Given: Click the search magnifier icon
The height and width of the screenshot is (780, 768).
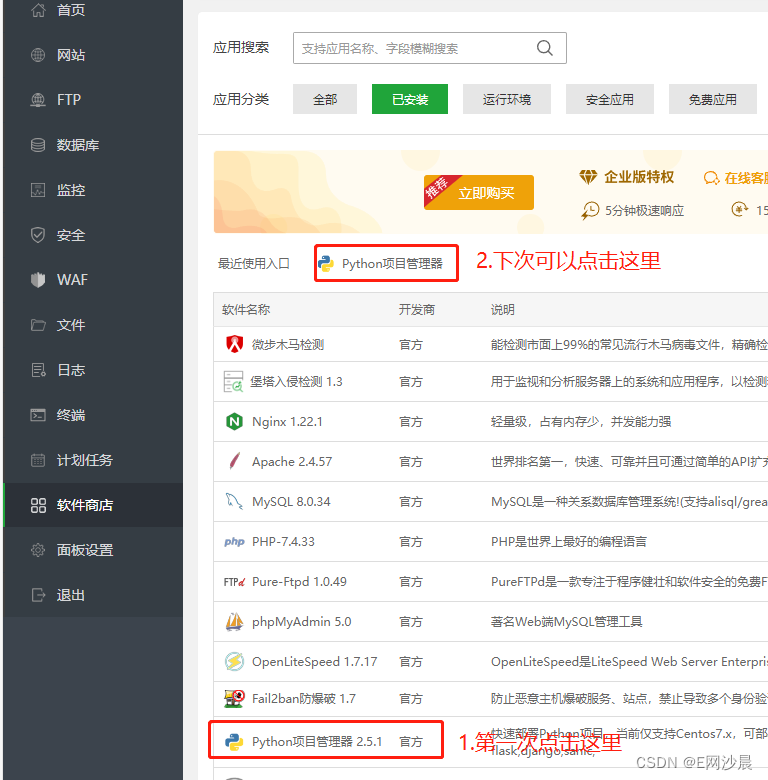Looking at the screenshot, I should point(545,48).
